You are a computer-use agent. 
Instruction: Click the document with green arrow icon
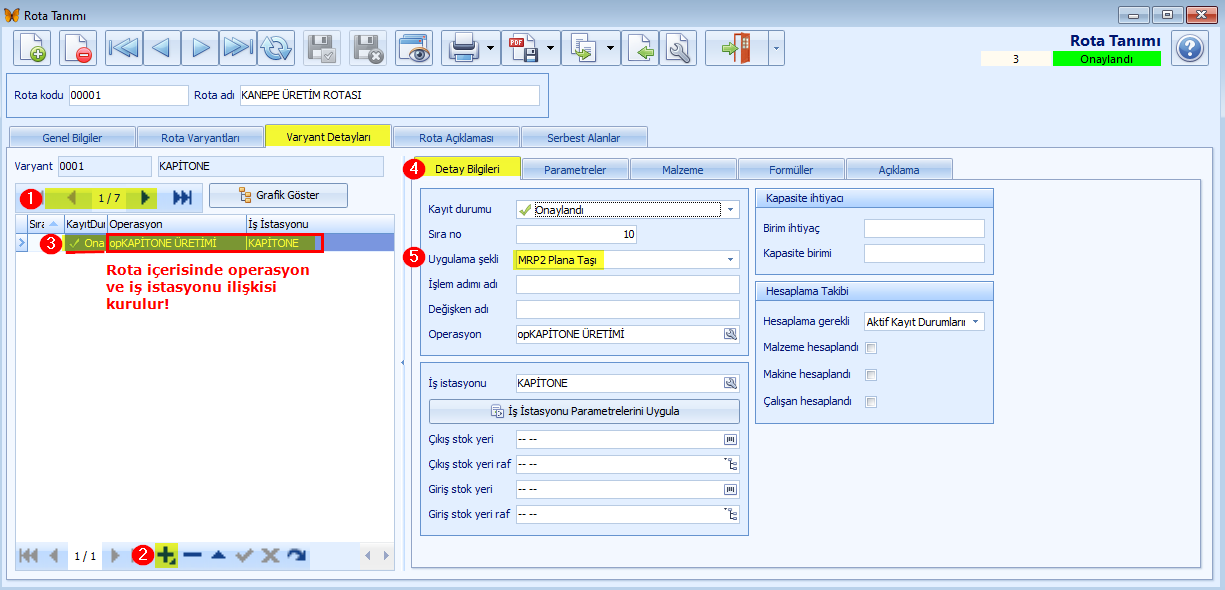coord(641,48)
